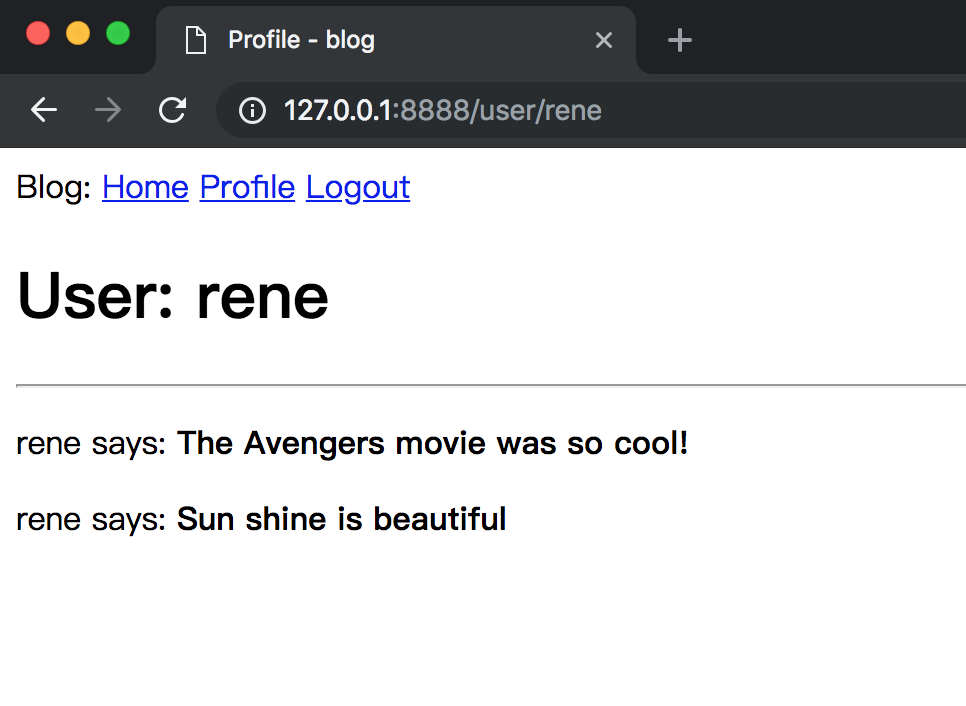The height and width of the screenshot is (706, 966).
Task: Minimize window with the yellow button
Action: pos(78,33)
